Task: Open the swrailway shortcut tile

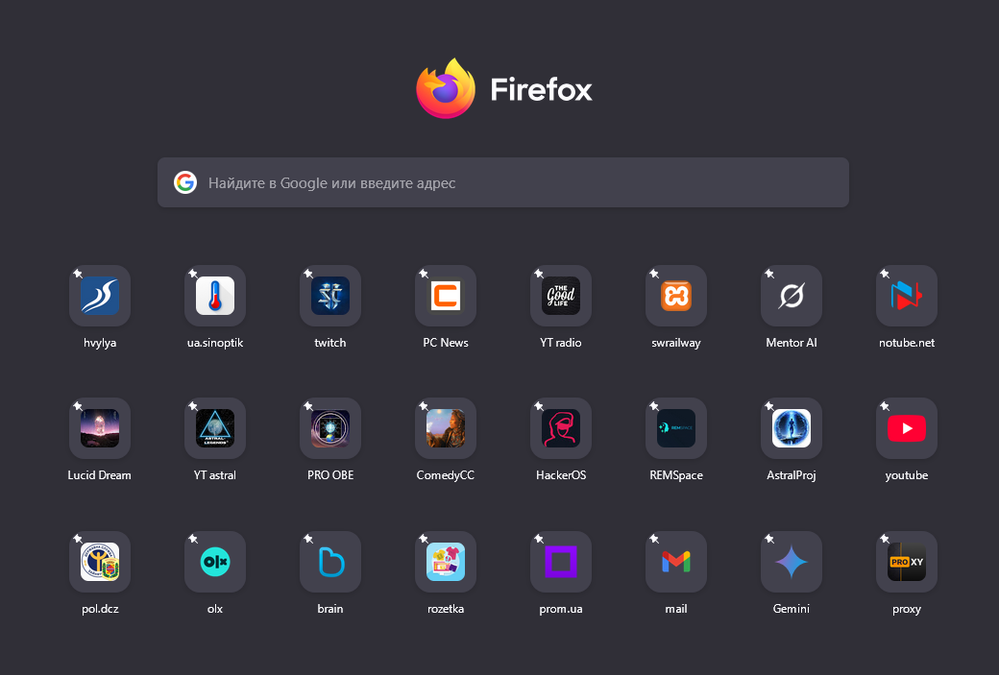Action: pos(676,296)
